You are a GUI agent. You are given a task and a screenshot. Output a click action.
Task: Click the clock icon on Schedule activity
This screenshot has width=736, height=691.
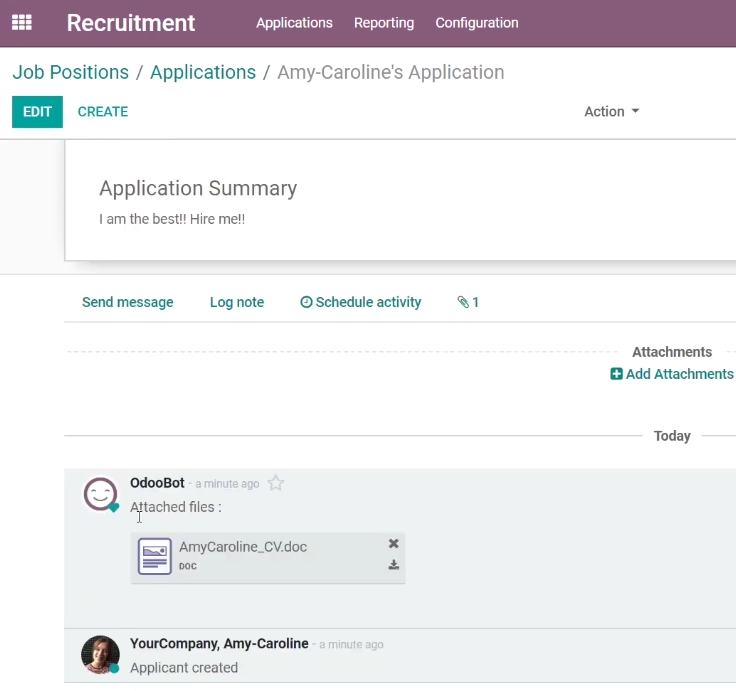tap(306, 302)
